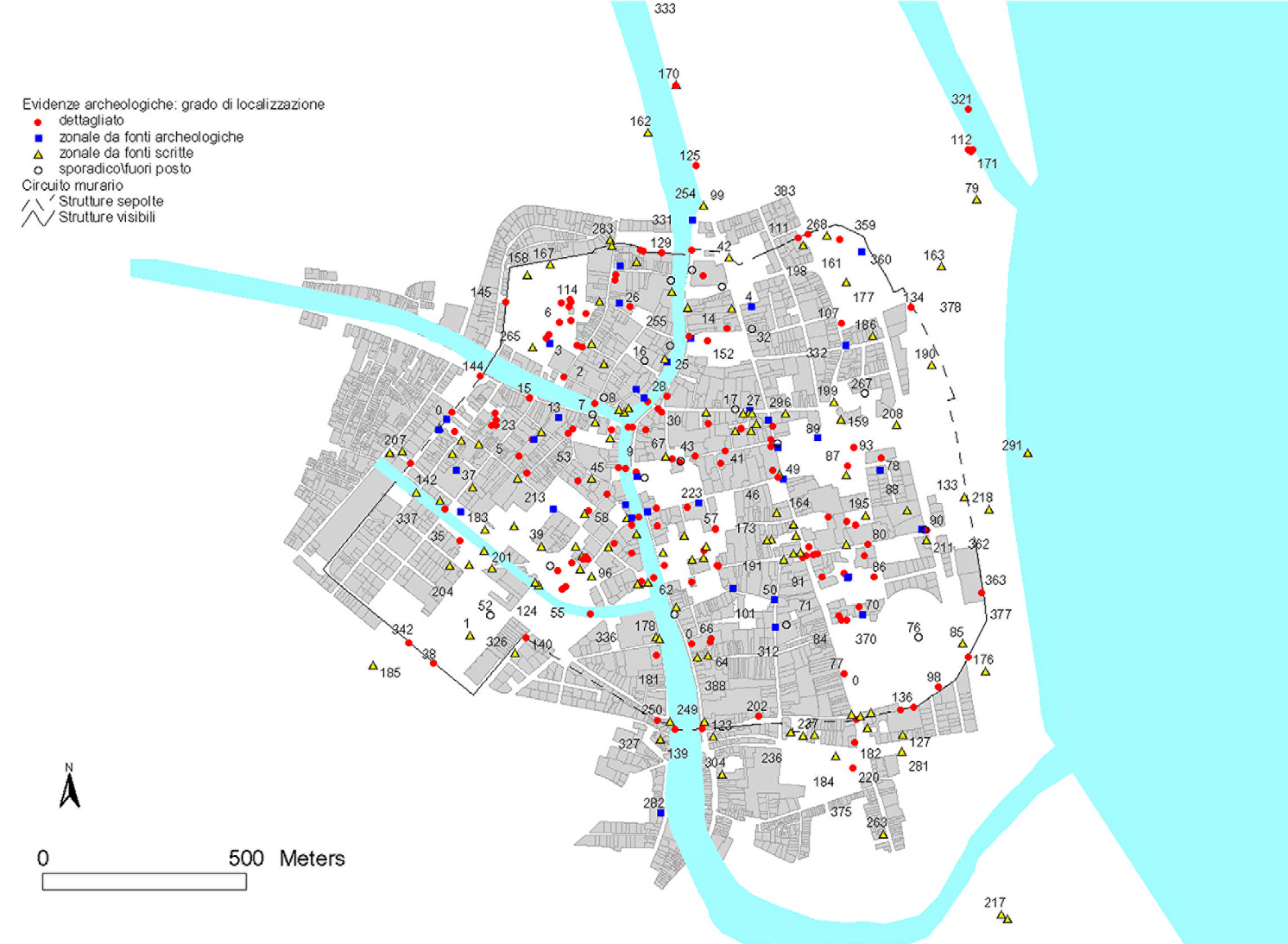
Task: Click the solid line symbol for Strutture visibili
Action: click(37, 218)
